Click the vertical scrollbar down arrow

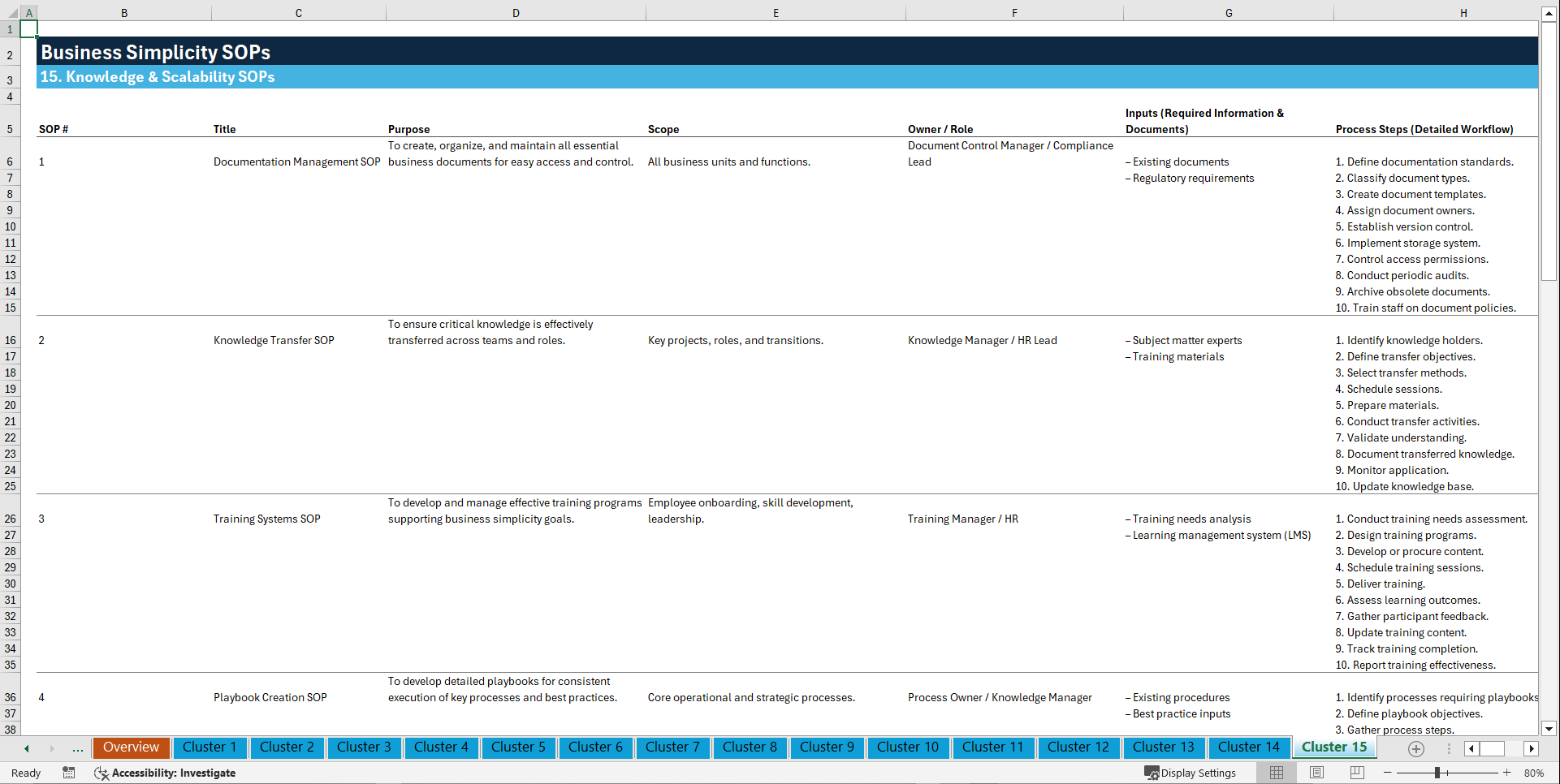tap(1549, 729)
